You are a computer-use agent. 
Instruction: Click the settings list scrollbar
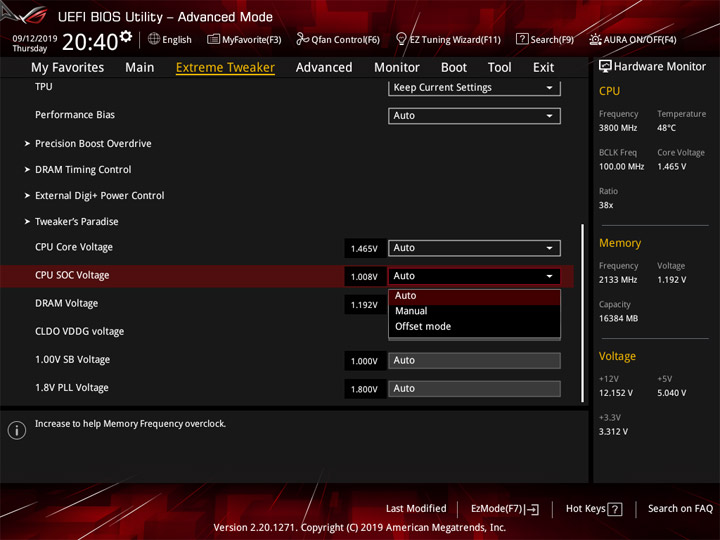coord(582,313)
